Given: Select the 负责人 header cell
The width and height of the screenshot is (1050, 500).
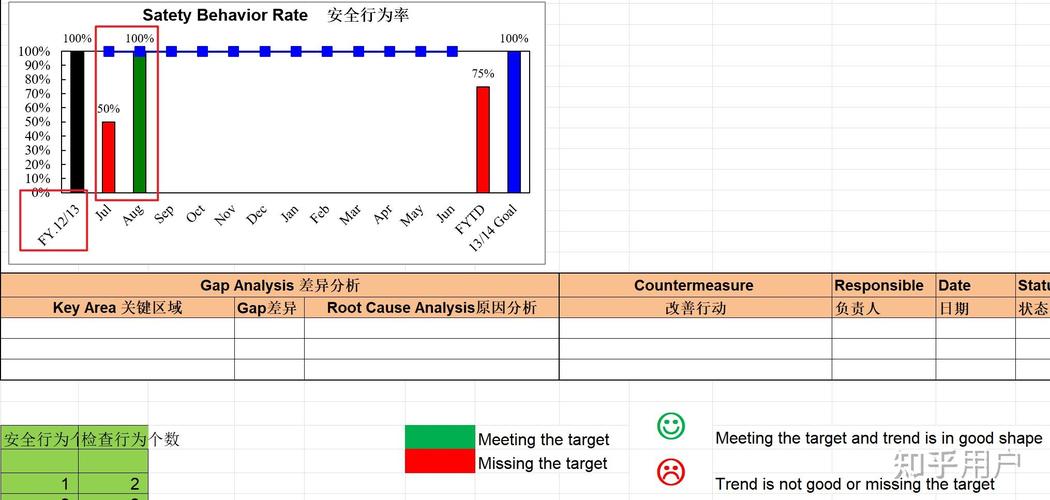Looking at the screenshot, I should tap(884, 307).
